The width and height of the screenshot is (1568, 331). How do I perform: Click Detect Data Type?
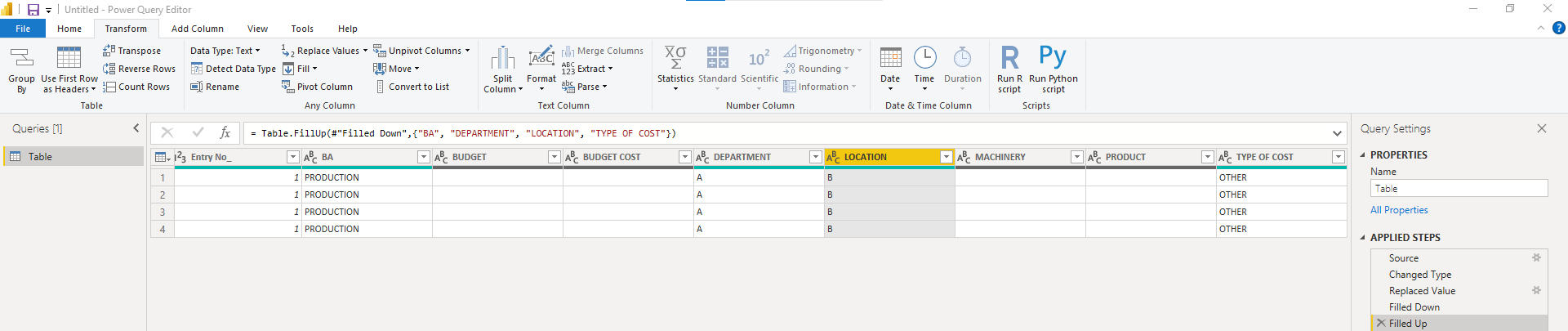(x=233, y=69)
